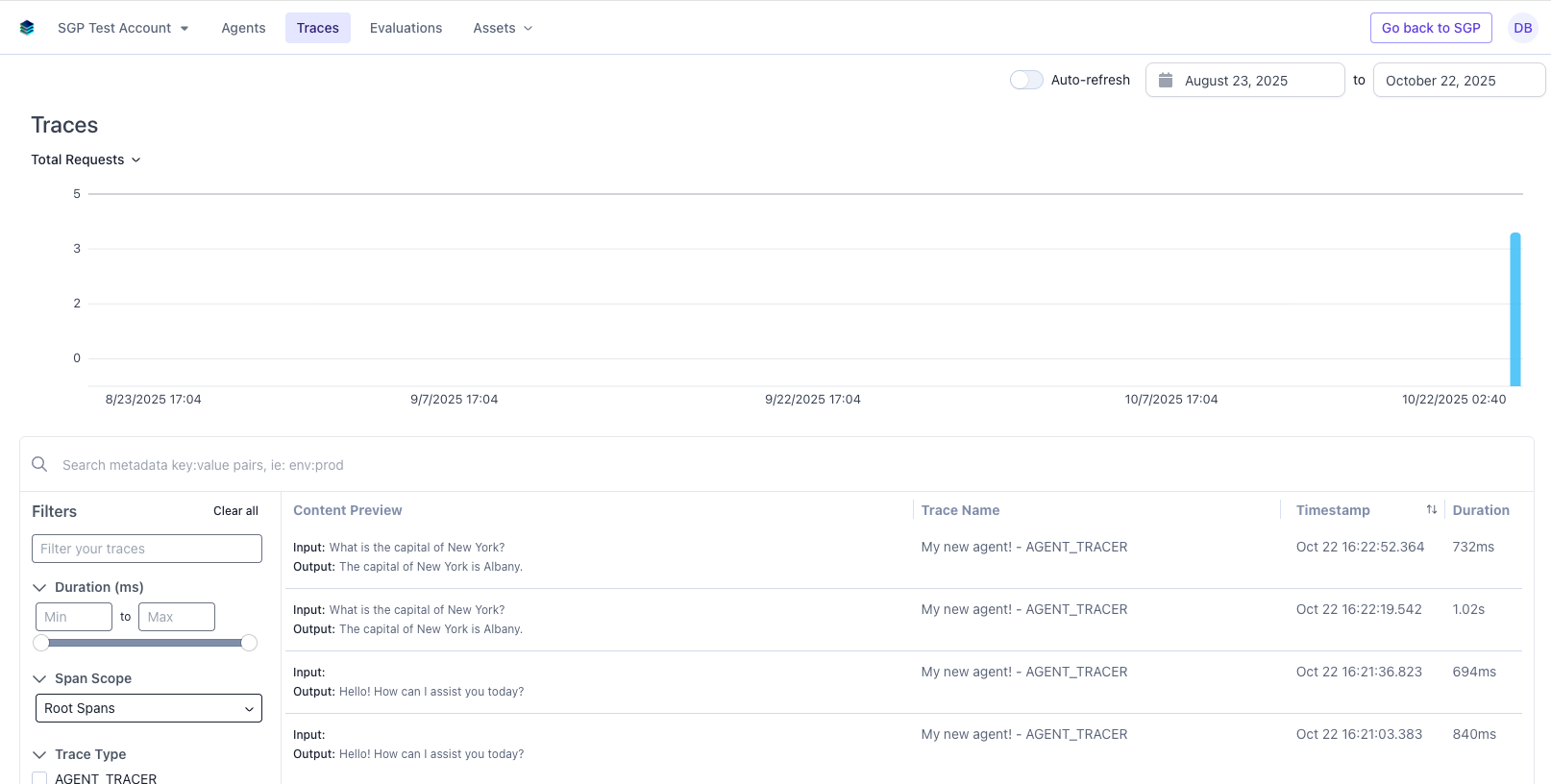This screenshot has width=1551, height=784.
Task: Click the right handle of the duration slider
Action: click(x=249, y=643)
